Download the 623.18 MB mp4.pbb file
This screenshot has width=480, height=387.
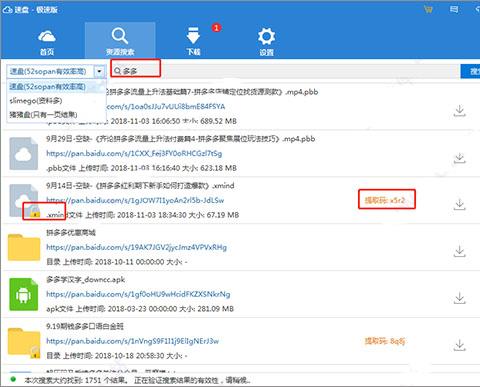(460, 158)
